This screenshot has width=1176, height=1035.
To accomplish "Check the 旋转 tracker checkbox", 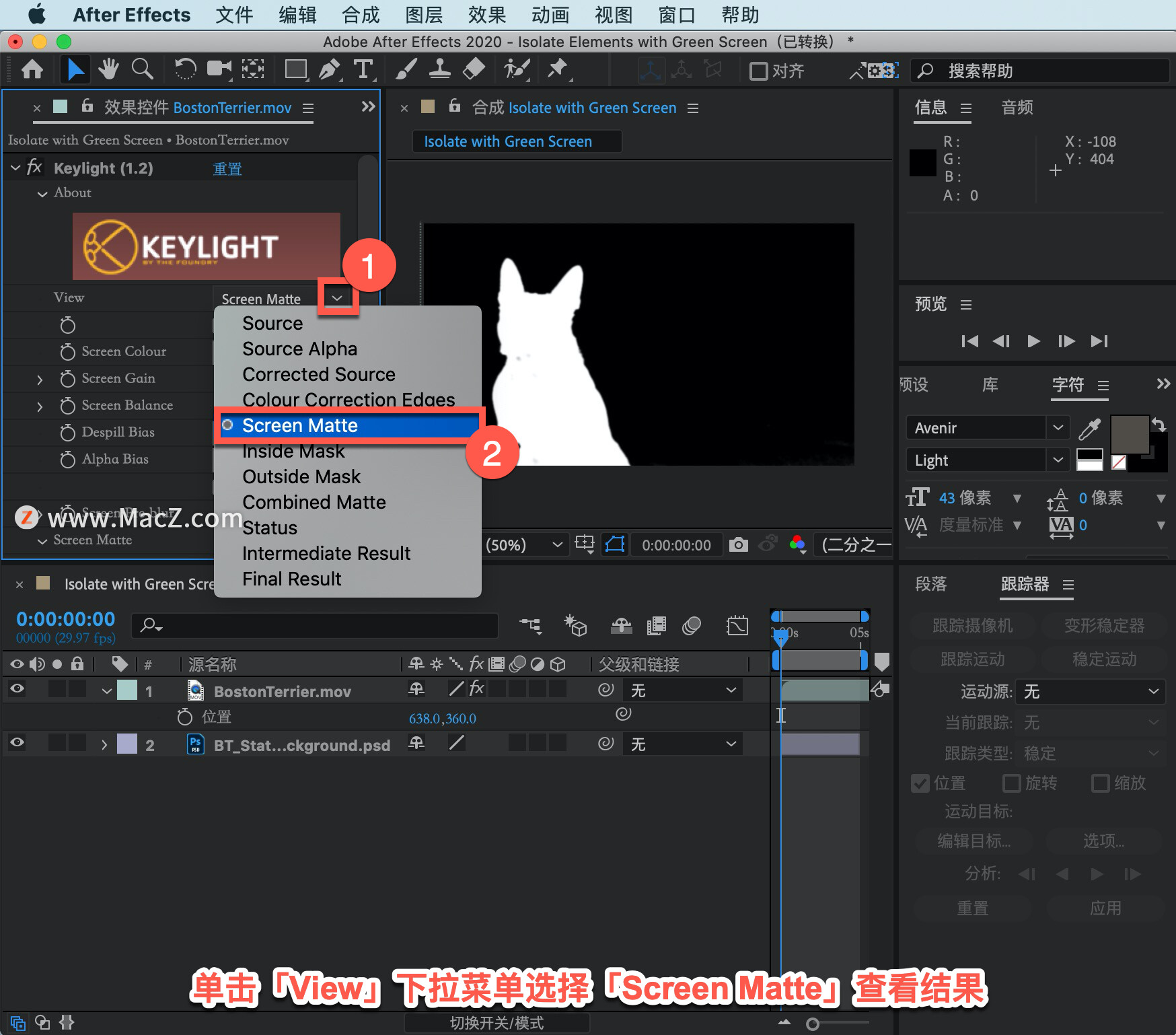I will coord(1011,783).
